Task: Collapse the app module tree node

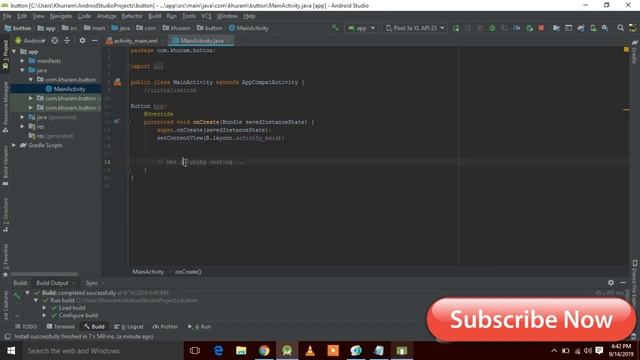Action: coord(14,51)
